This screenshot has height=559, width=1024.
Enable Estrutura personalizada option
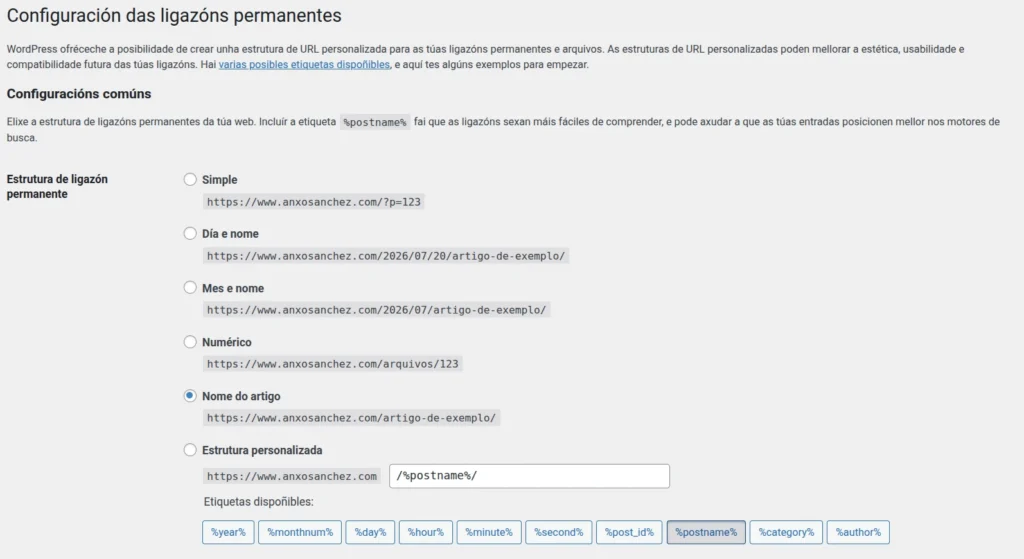[190, 450]
